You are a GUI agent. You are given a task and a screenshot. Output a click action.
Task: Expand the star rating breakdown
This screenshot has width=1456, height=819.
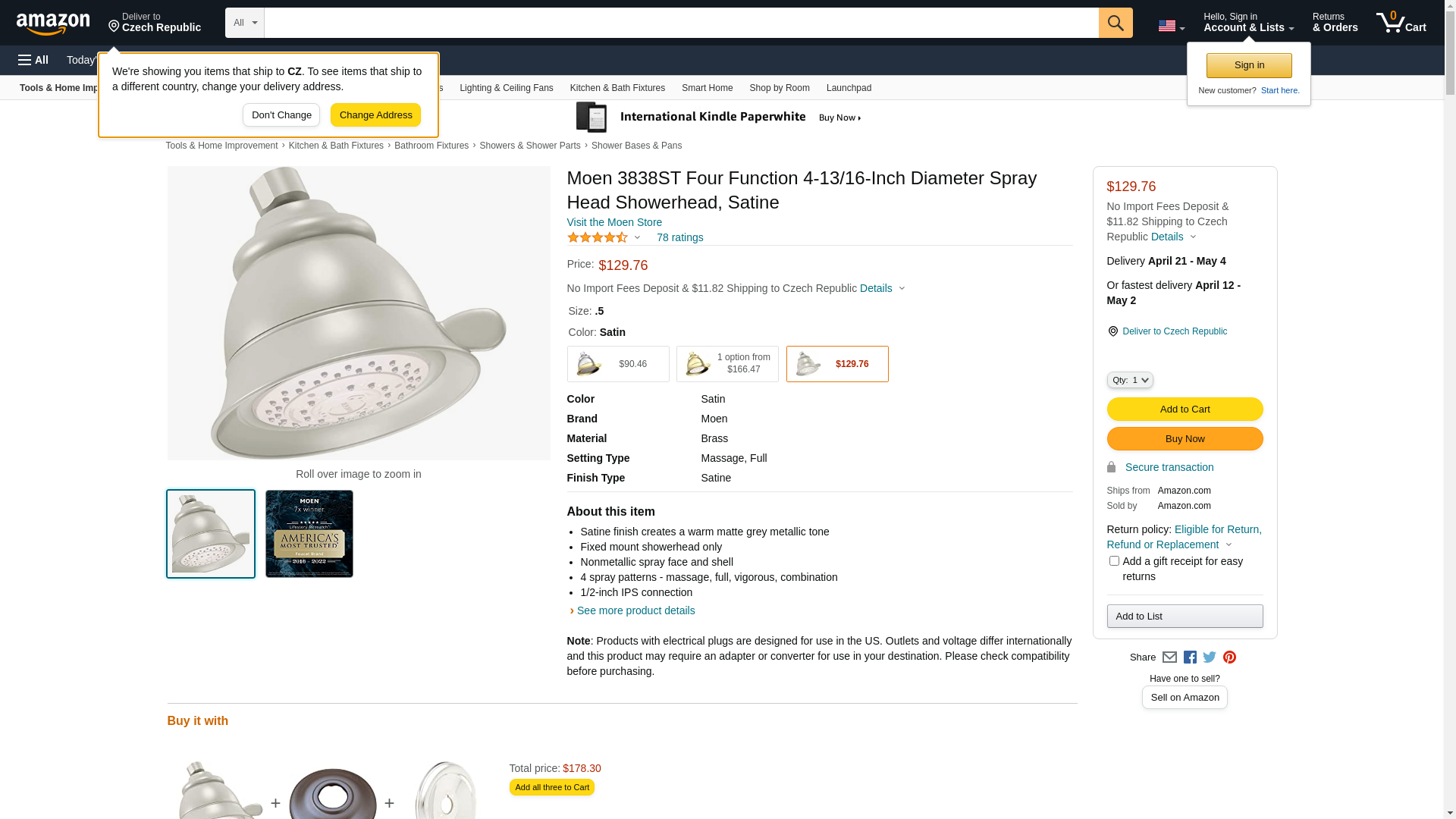click(x=604, y=237)
